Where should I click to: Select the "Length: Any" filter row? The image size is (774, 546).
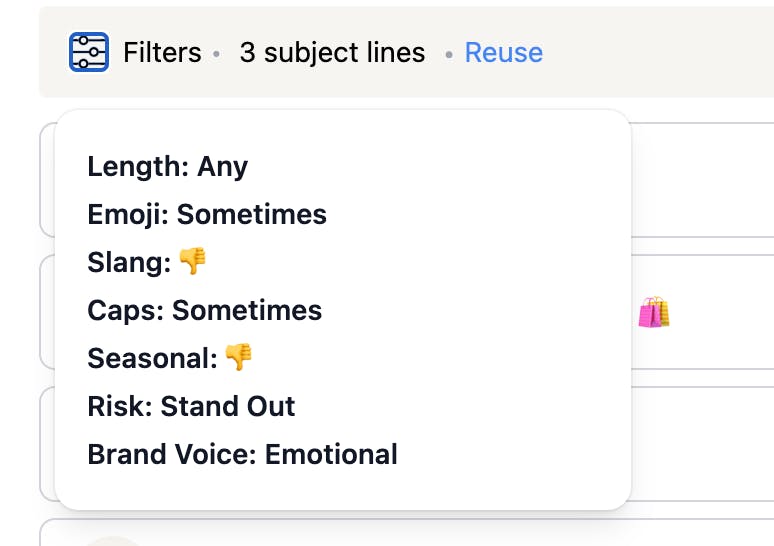point(167,166)
